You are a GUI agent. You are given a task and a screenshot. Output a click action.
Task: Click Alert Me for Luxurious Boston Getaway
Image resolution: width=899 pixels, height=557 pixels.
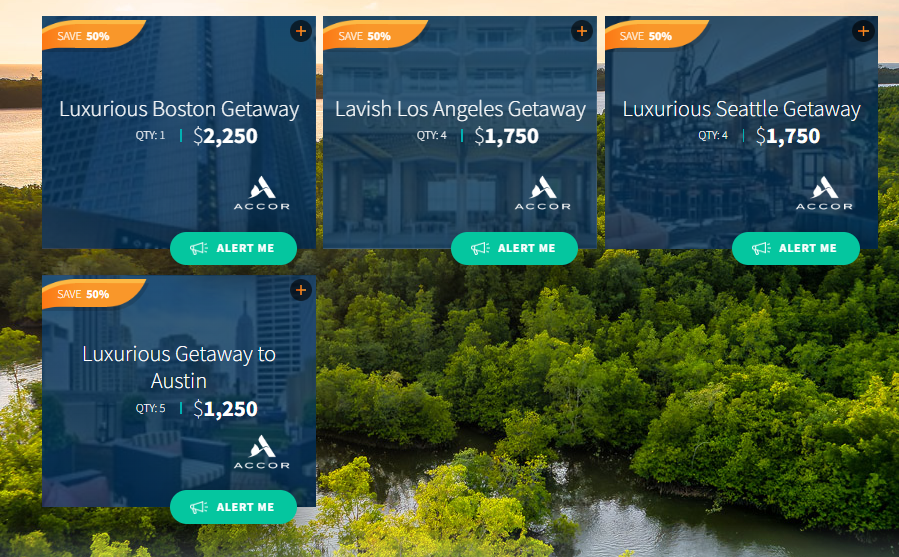233,248
